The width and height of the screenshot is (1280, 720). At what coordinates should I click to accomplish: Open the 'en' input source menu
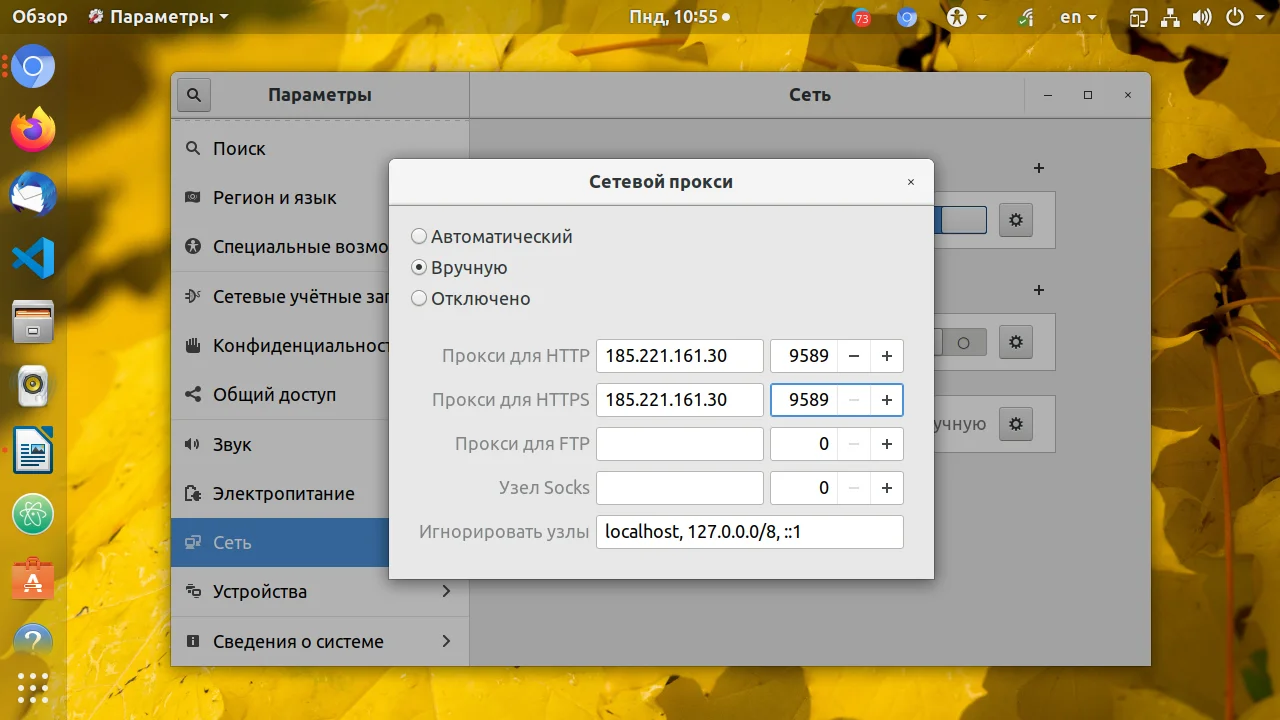tap(1078, 17)
